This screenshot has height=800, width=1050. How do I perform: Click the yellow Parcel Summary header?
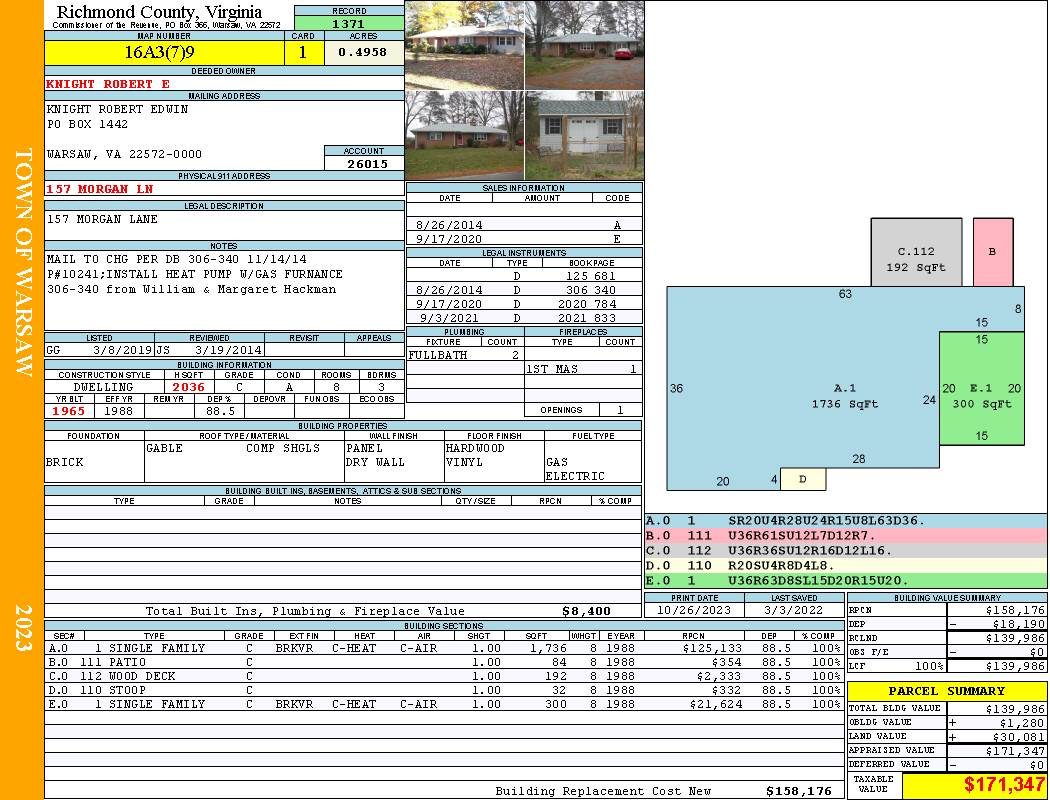(947, 691)
